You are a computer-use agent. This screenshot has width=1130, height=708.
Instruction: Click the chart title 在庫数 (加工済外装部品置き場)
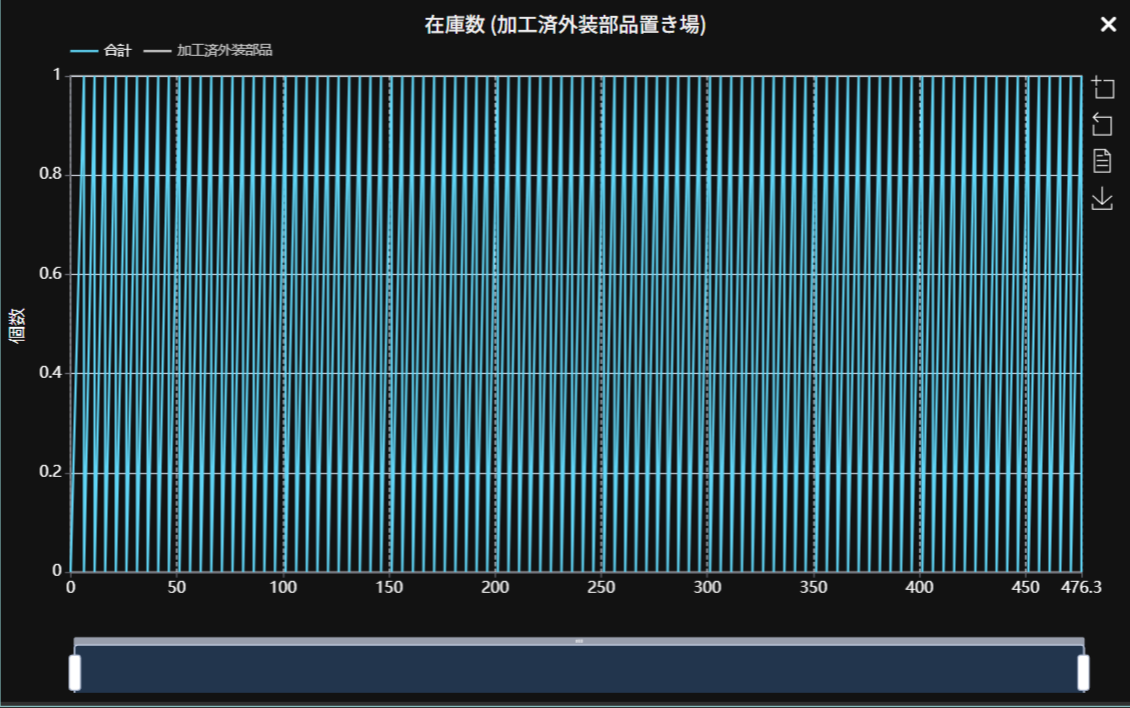[x=565, y=26]
